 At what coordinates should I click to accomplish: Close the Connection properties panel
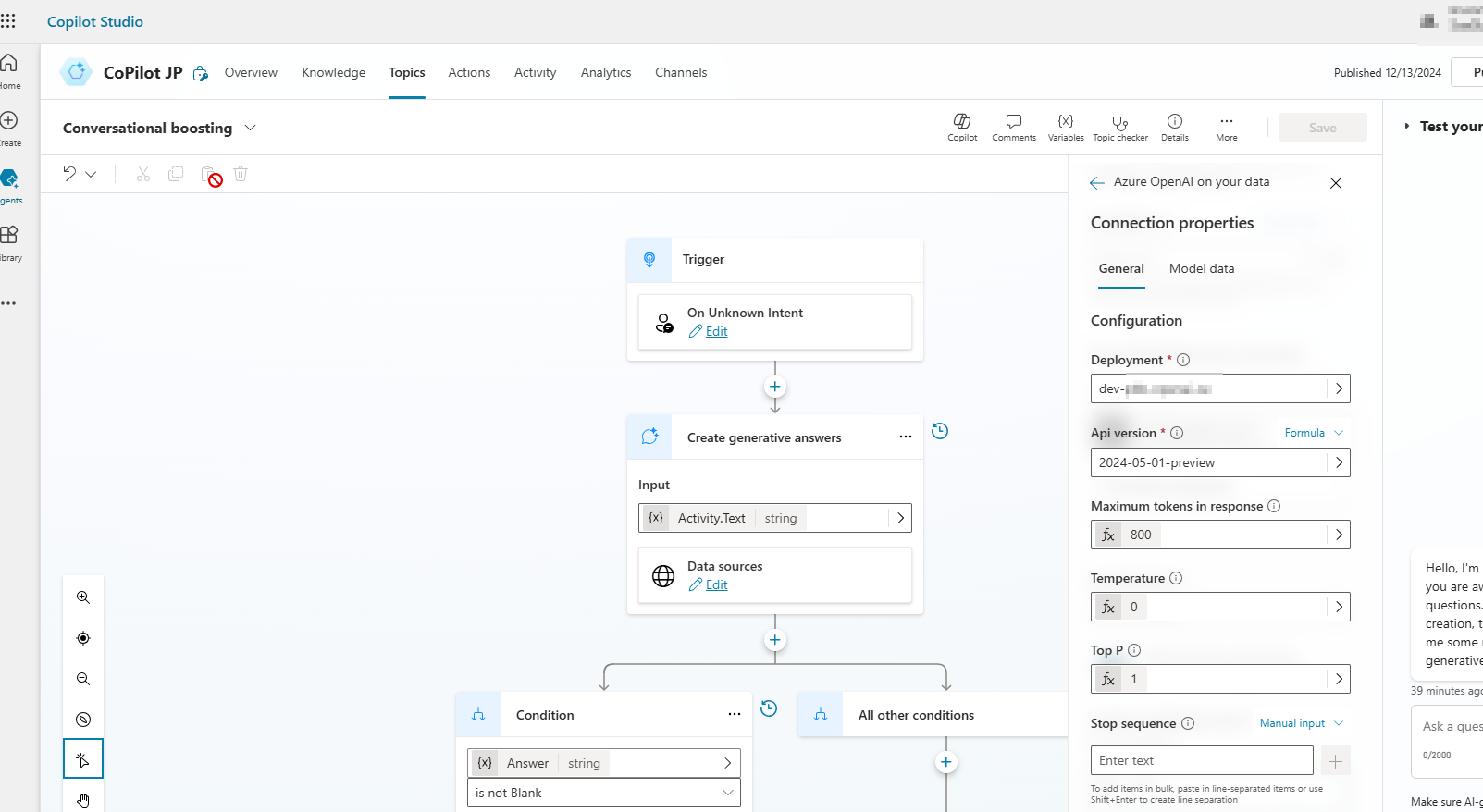click(x=1336, y=183)
